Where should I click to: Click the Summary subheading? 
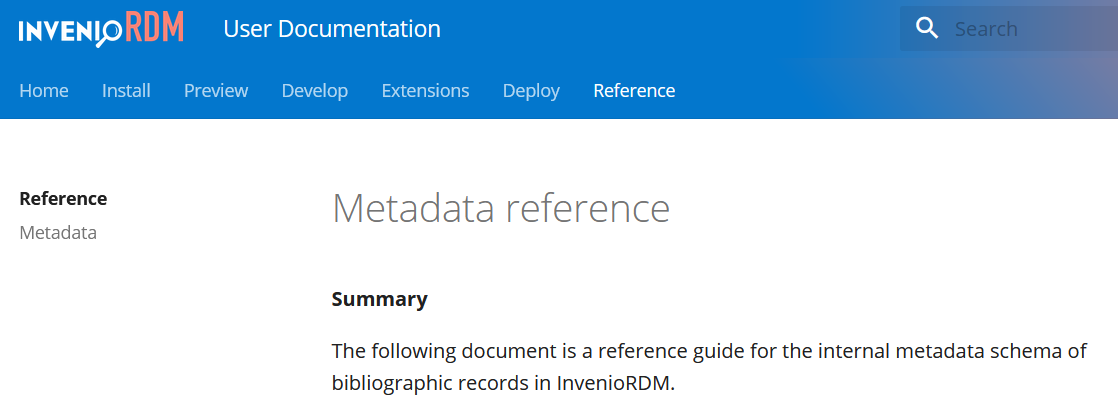tap(379, 299)
